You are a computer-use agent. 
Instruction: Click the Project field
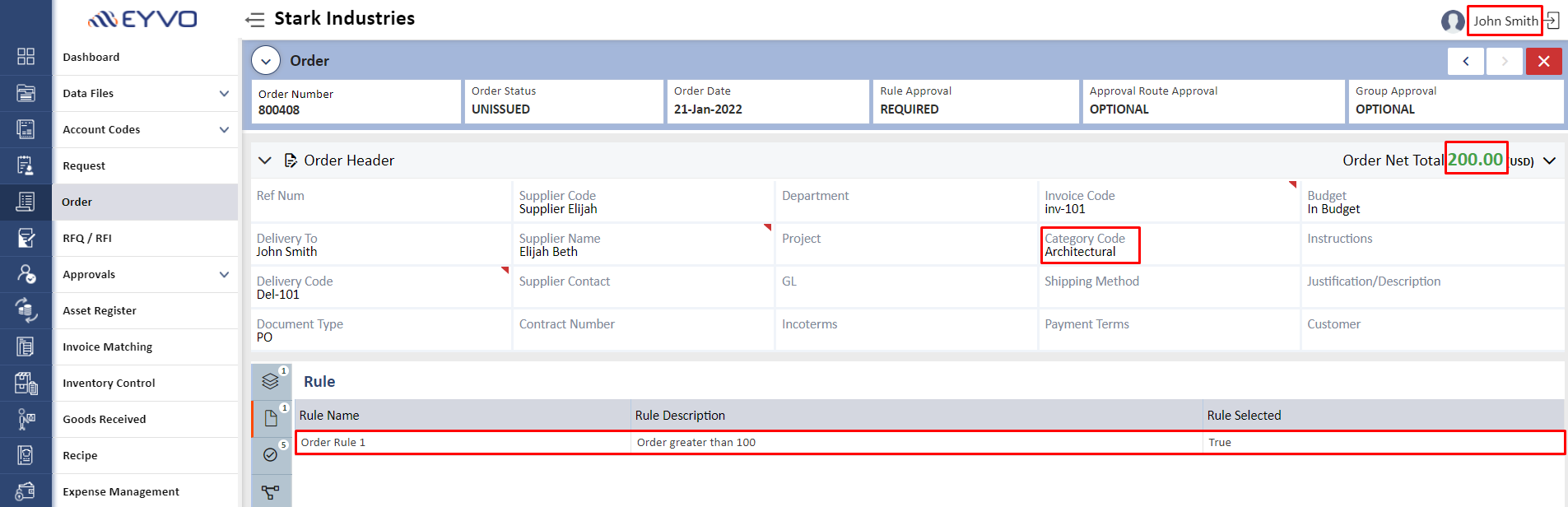click(x=906, y=244)
